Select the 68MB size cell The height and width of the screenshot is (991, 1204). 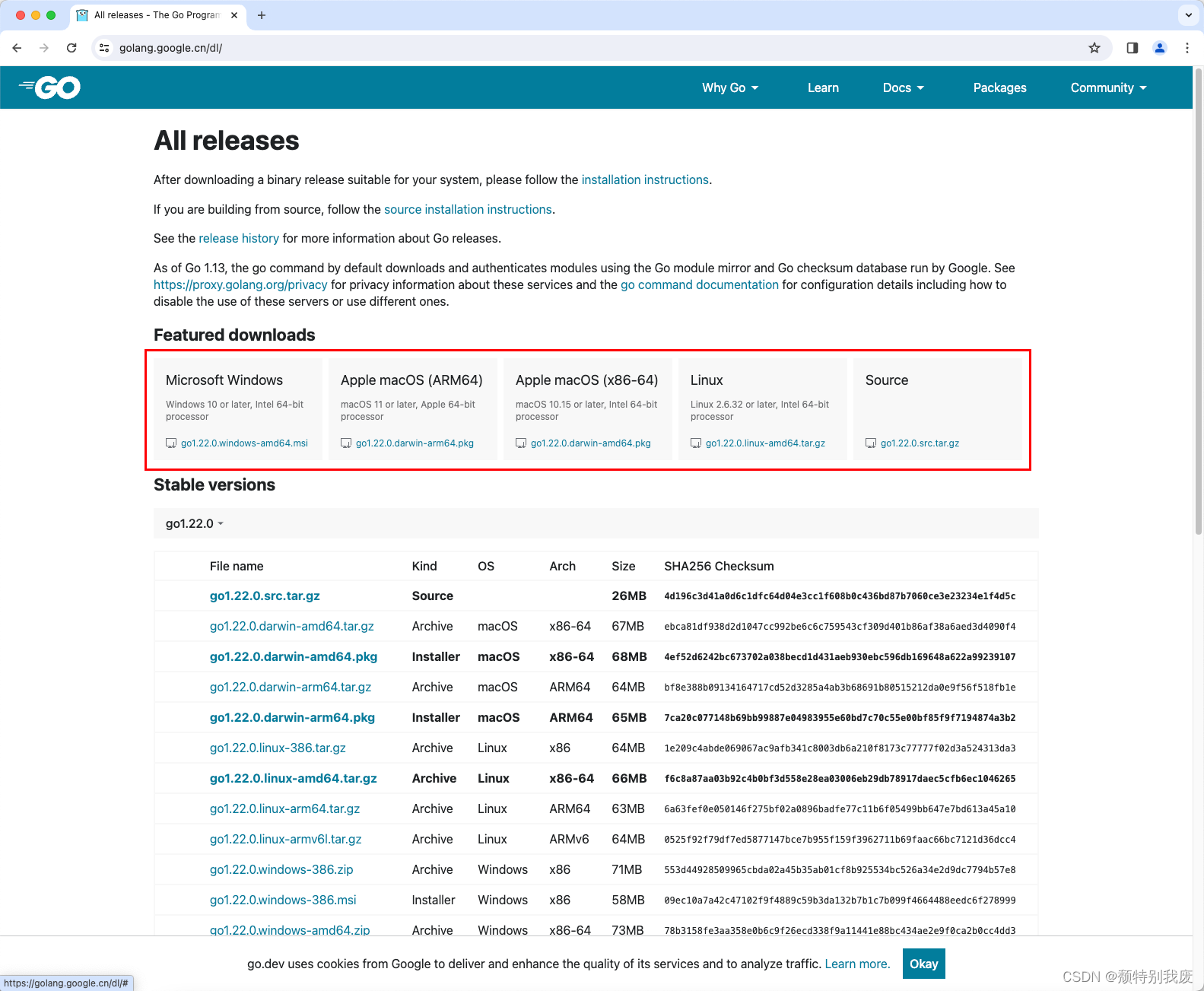click(629, 656)
